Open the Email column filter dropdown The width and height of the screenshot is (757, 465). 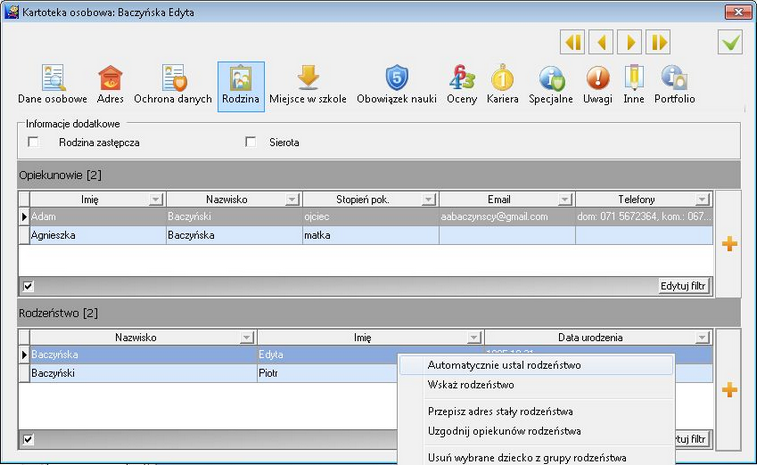pos(564,199)
